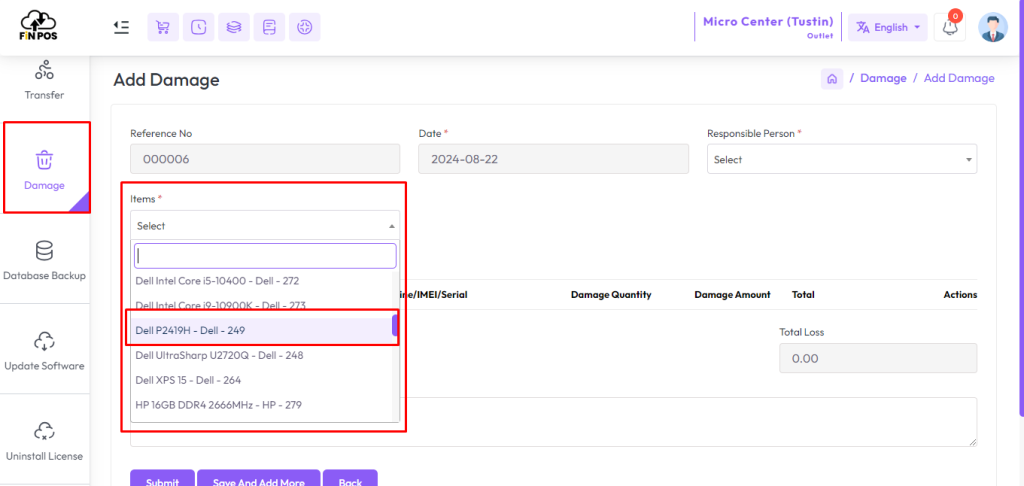Image resolution: width=1024 pixels, height=486 pixels.
Task: Click the clock shortcut icon in the toolbar
Action: pyautogui.click(x=199, y=27)
